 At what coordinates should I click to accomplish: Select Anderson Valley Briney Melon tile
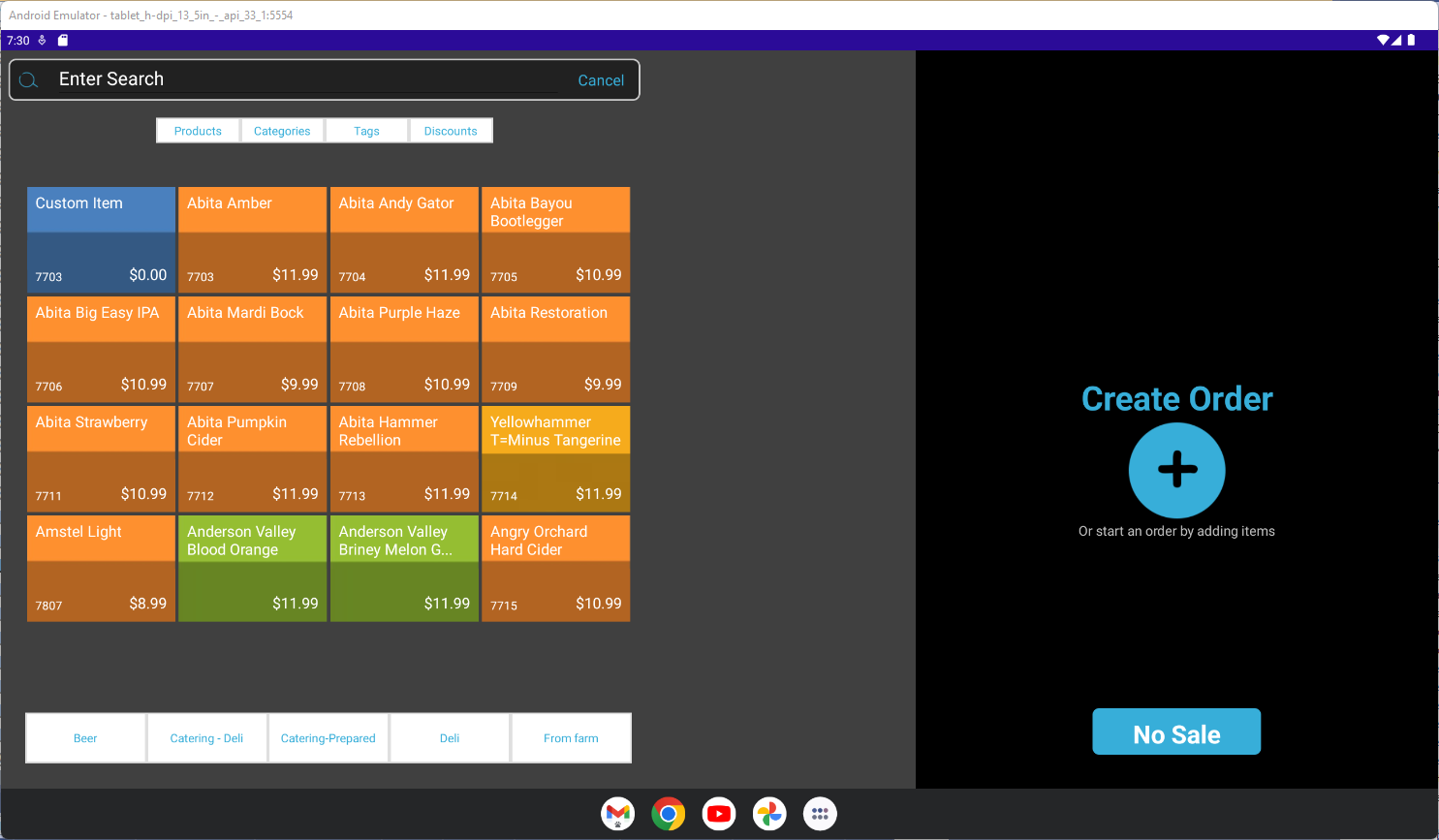pyautogui.click(x=404, y=568)
